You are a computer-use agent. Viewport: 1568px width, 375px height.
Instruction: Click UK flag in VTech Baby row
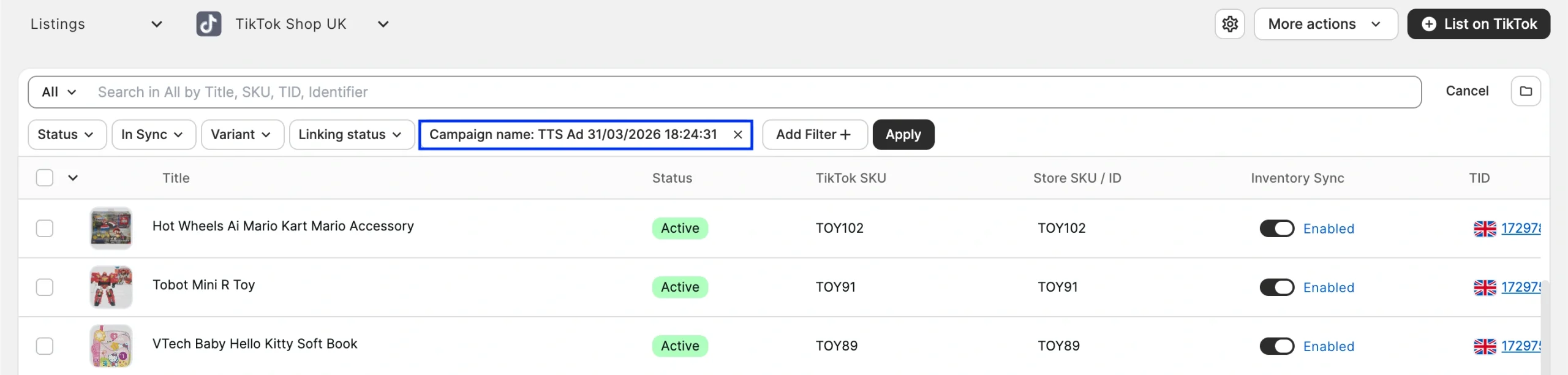click(1485, 346)
